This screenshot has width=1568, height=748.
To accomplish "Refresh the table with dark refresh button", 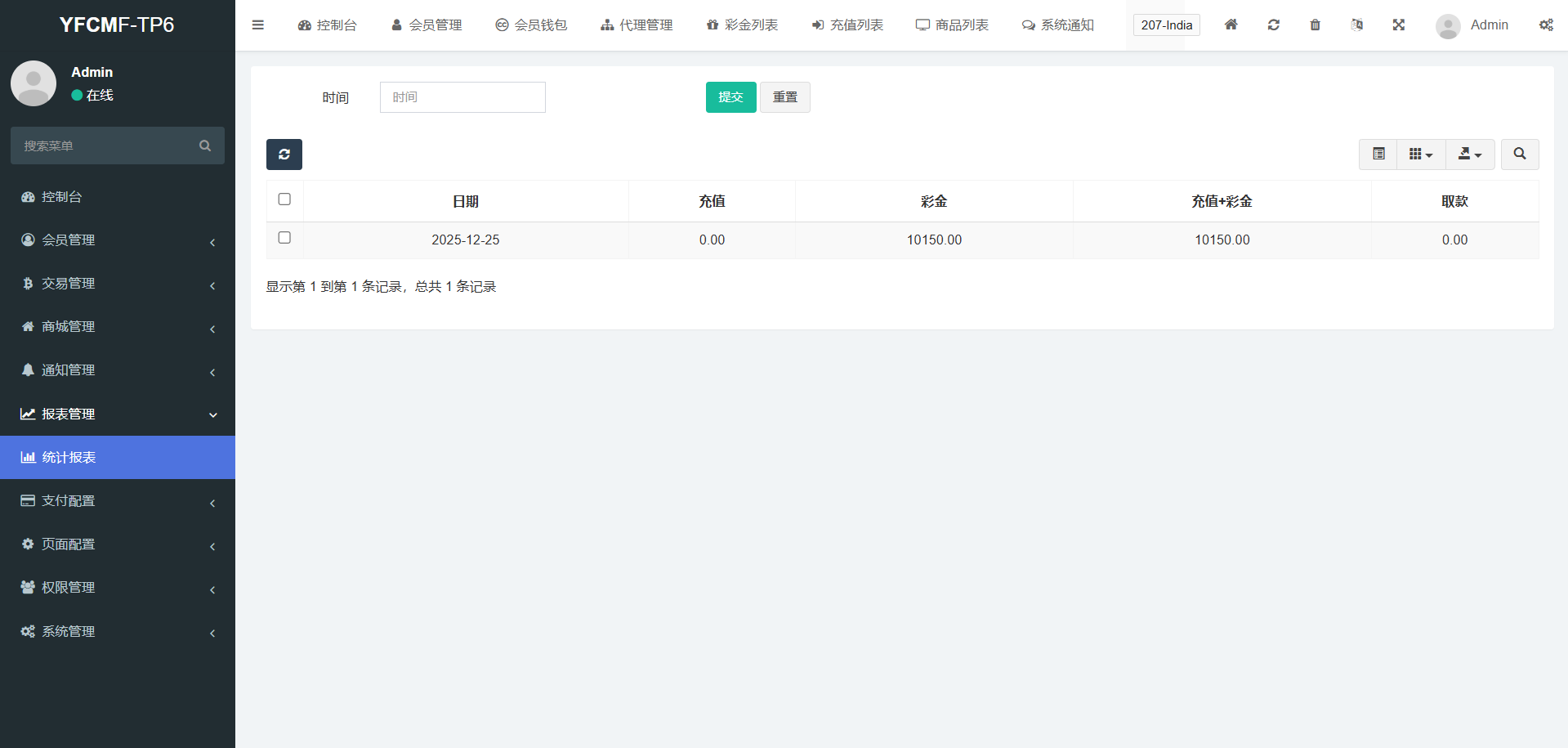I will (284, 155).
